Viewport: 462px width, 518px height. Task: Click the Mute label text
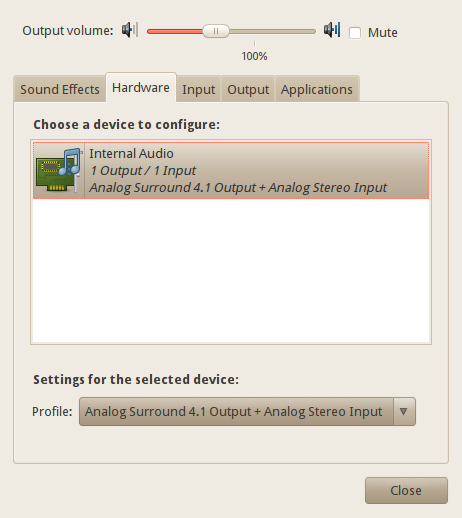[382, 33]
